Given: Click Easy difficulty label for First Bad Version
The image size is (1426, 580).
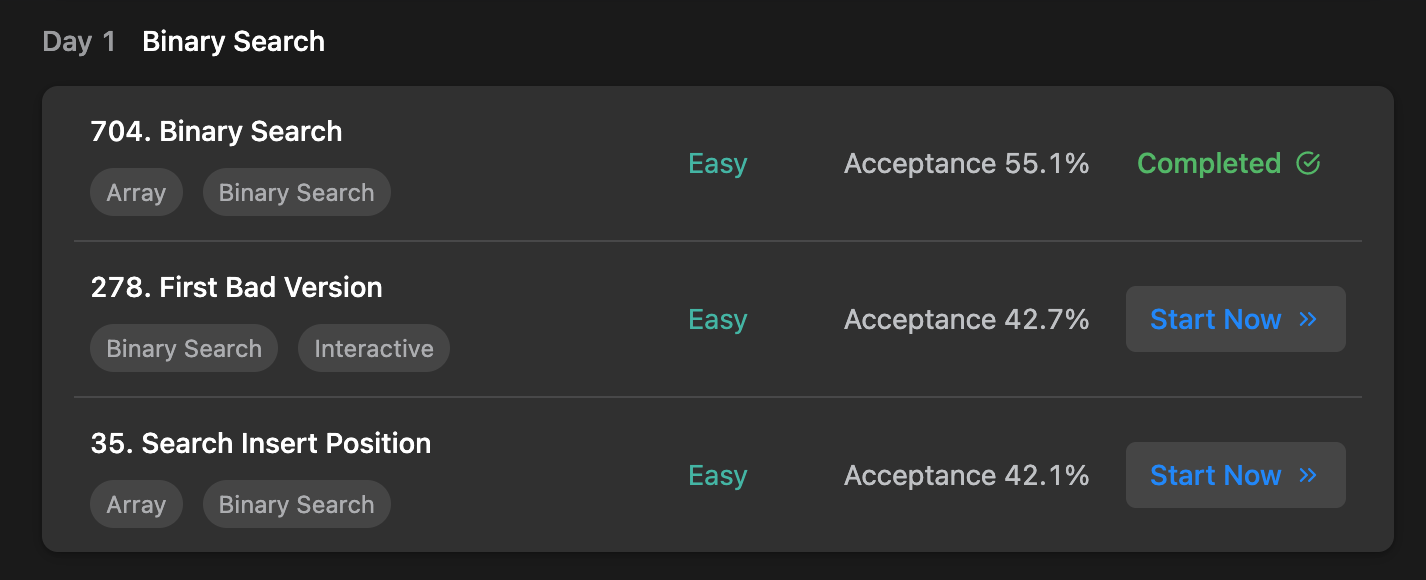Looking at the screenshot, I should tap(717, 319).
